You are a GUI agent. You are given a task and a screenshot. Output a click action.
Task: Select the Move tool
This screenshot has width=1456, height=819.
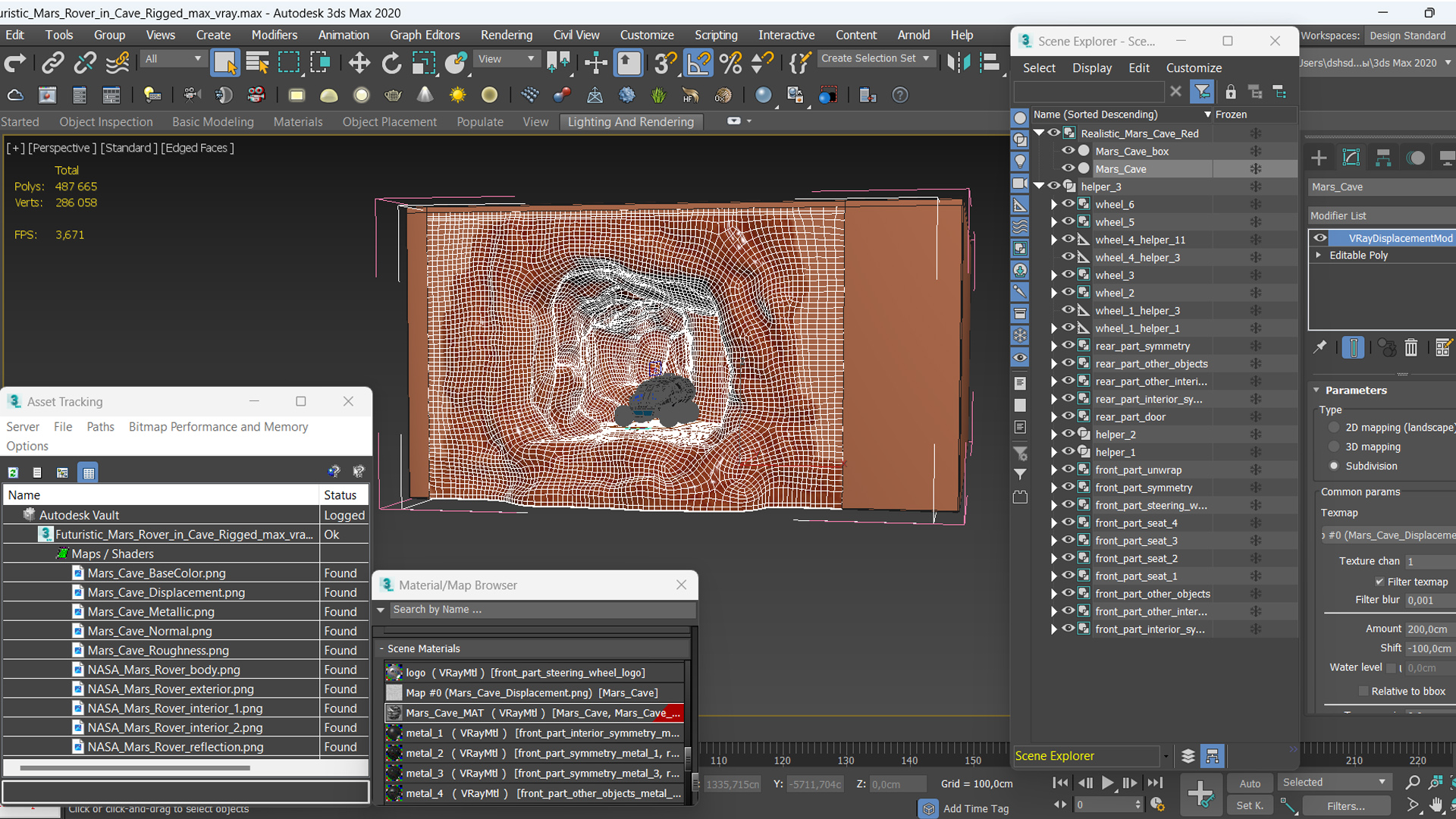[359, 63]
